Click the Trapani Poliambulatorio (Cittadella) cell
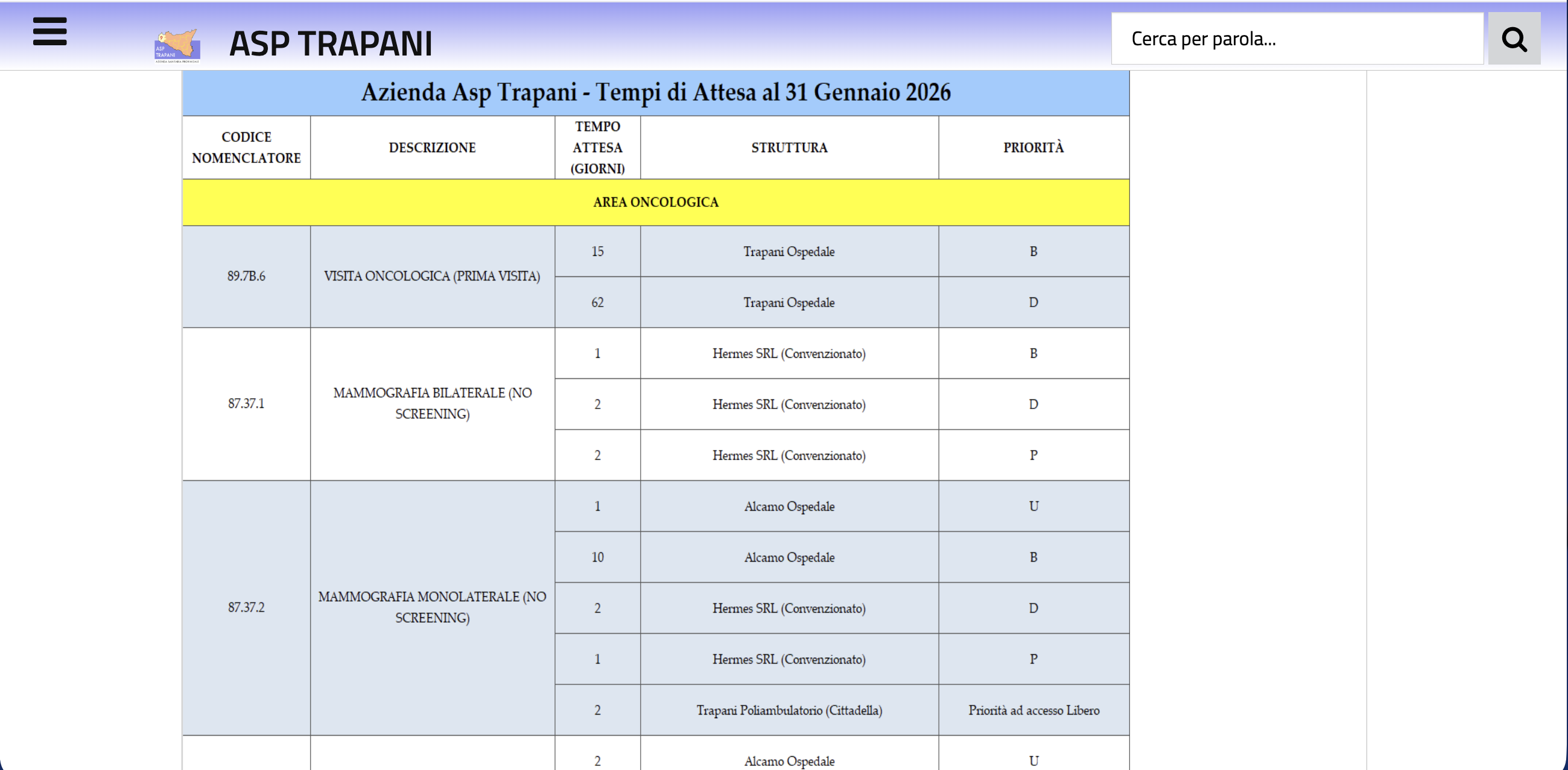Viewport: 1568px width, 770px height. click(789, 710)
